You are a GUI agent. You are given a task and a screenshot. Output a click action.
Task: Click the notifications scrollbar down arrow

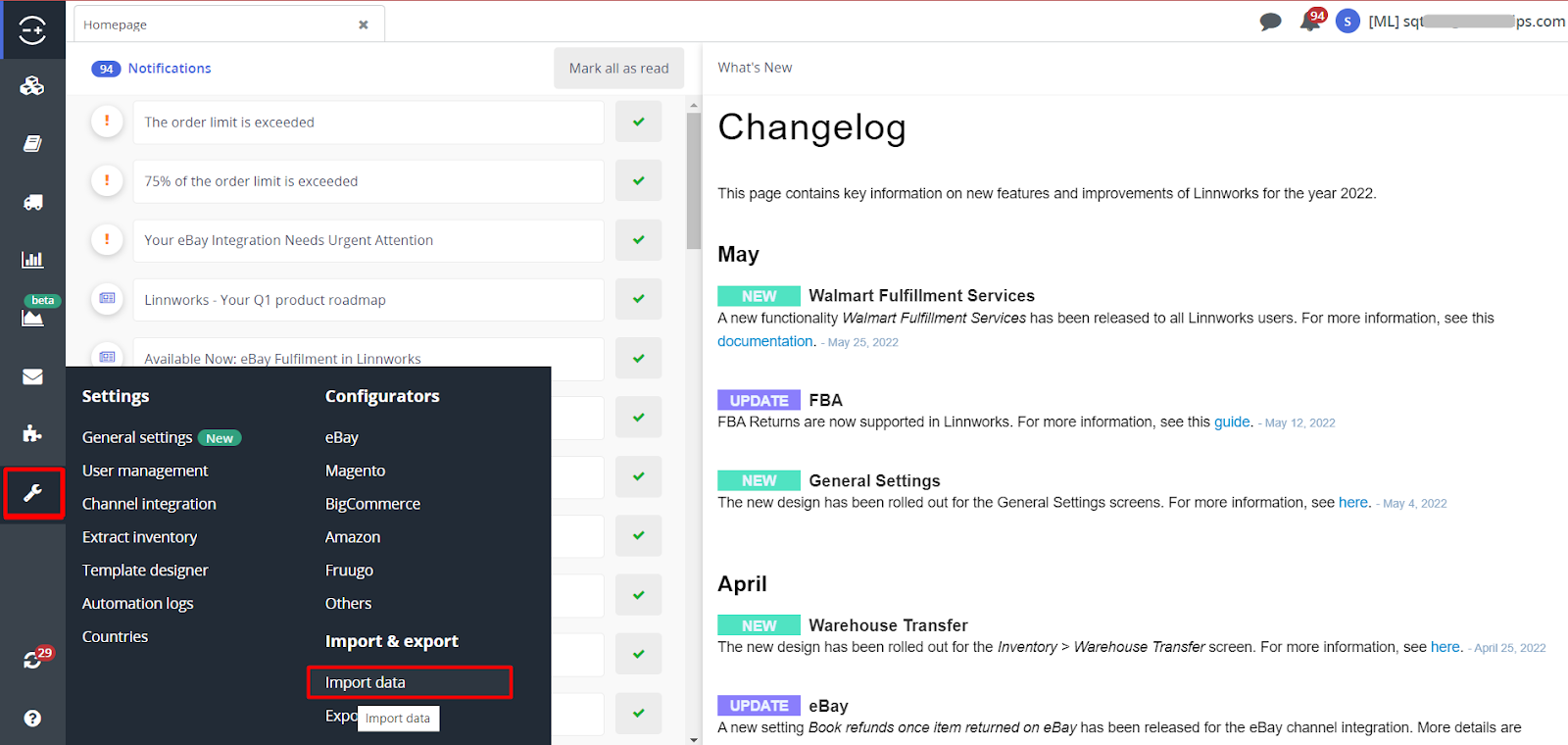pyautogui.click(x=694, y=739)
